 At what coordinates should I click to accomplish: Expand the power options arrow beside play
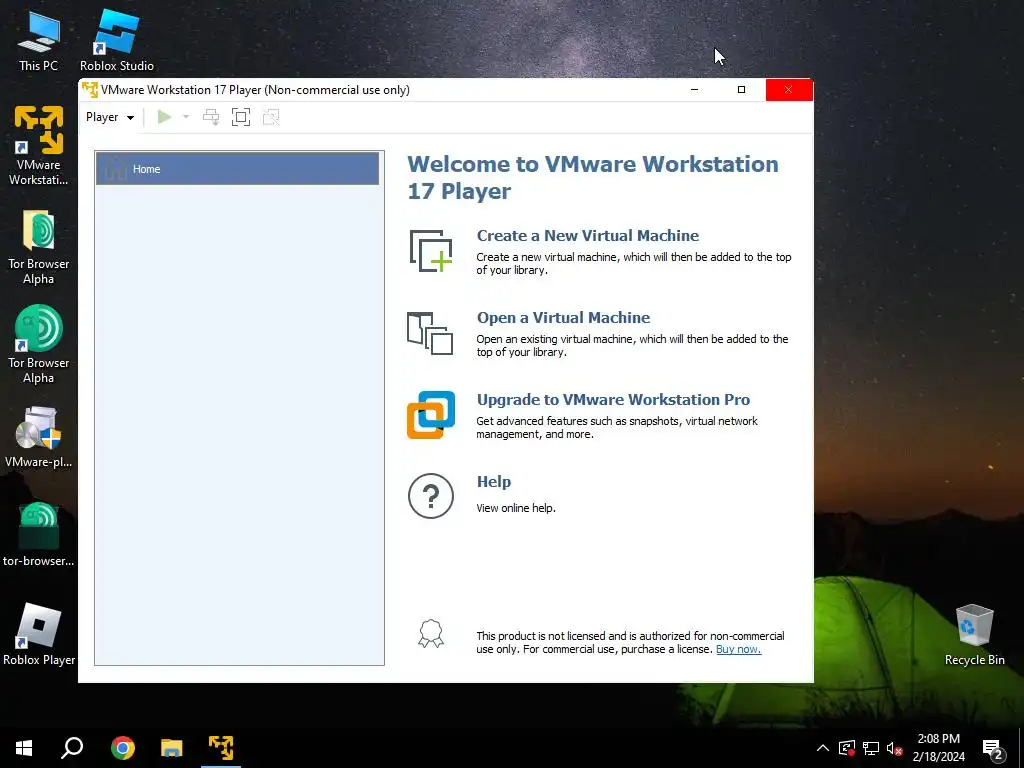tap(186, 117)
